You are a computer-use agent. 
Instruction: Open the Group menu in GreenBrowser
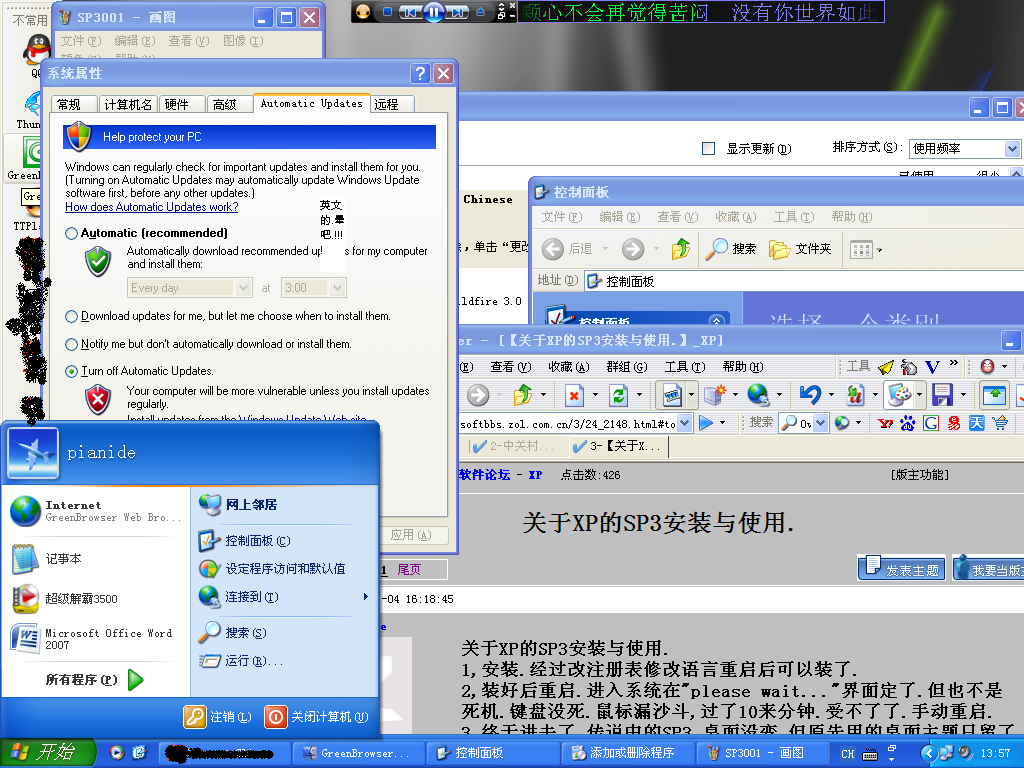627,367
